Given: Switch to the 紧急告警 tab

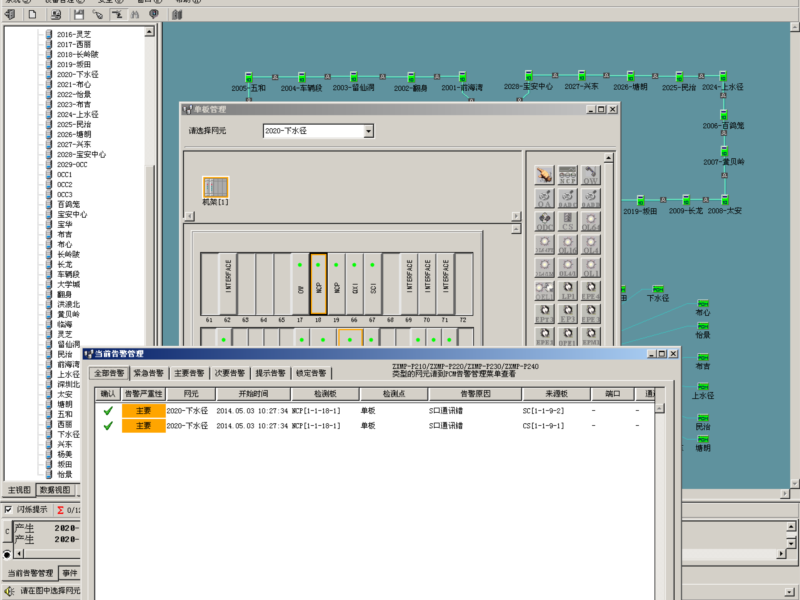Looking at the screenshot, I should (150, 372).
